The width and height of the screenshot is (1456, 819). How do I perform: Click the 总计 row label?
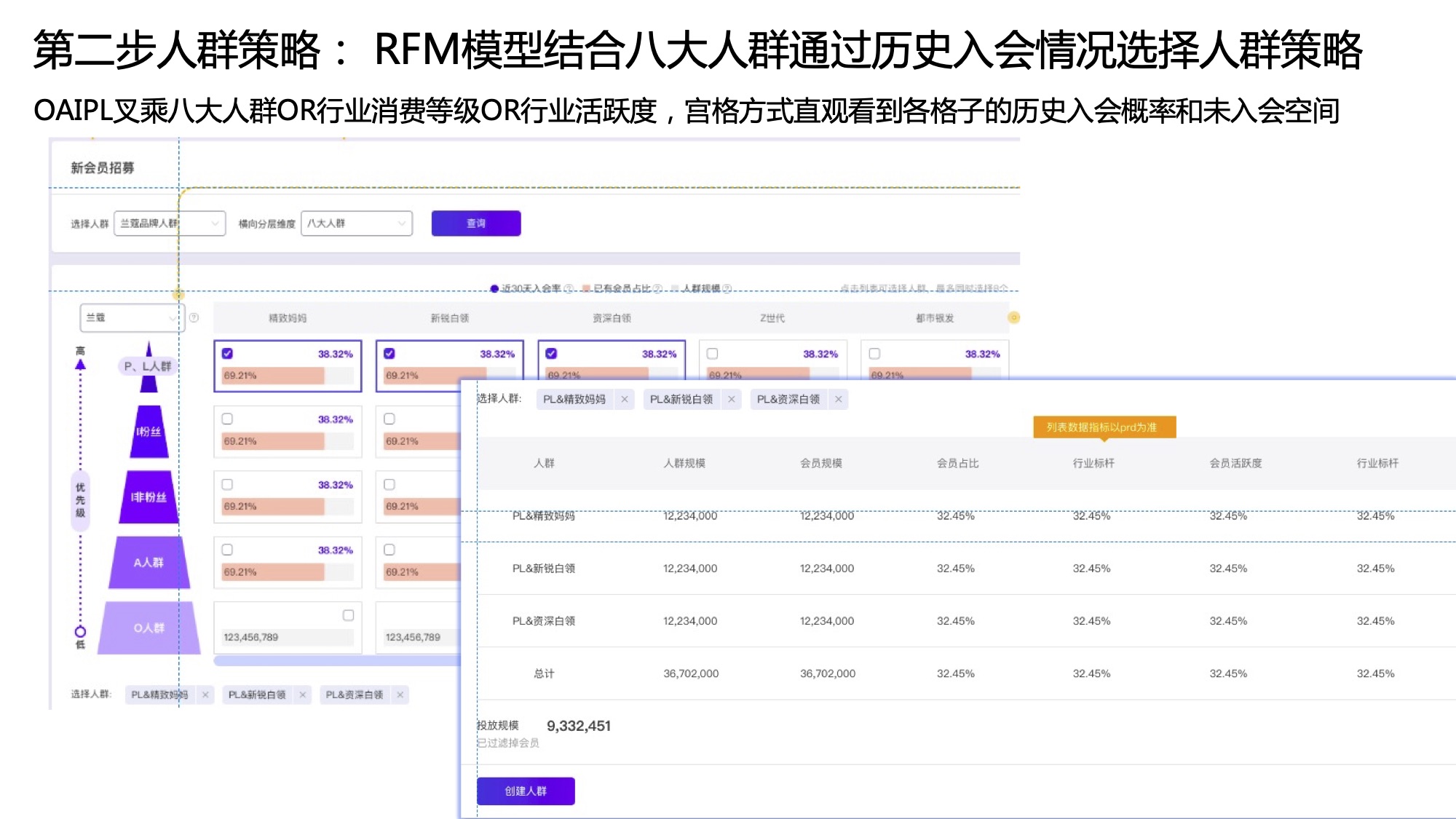tap(544, 673)
